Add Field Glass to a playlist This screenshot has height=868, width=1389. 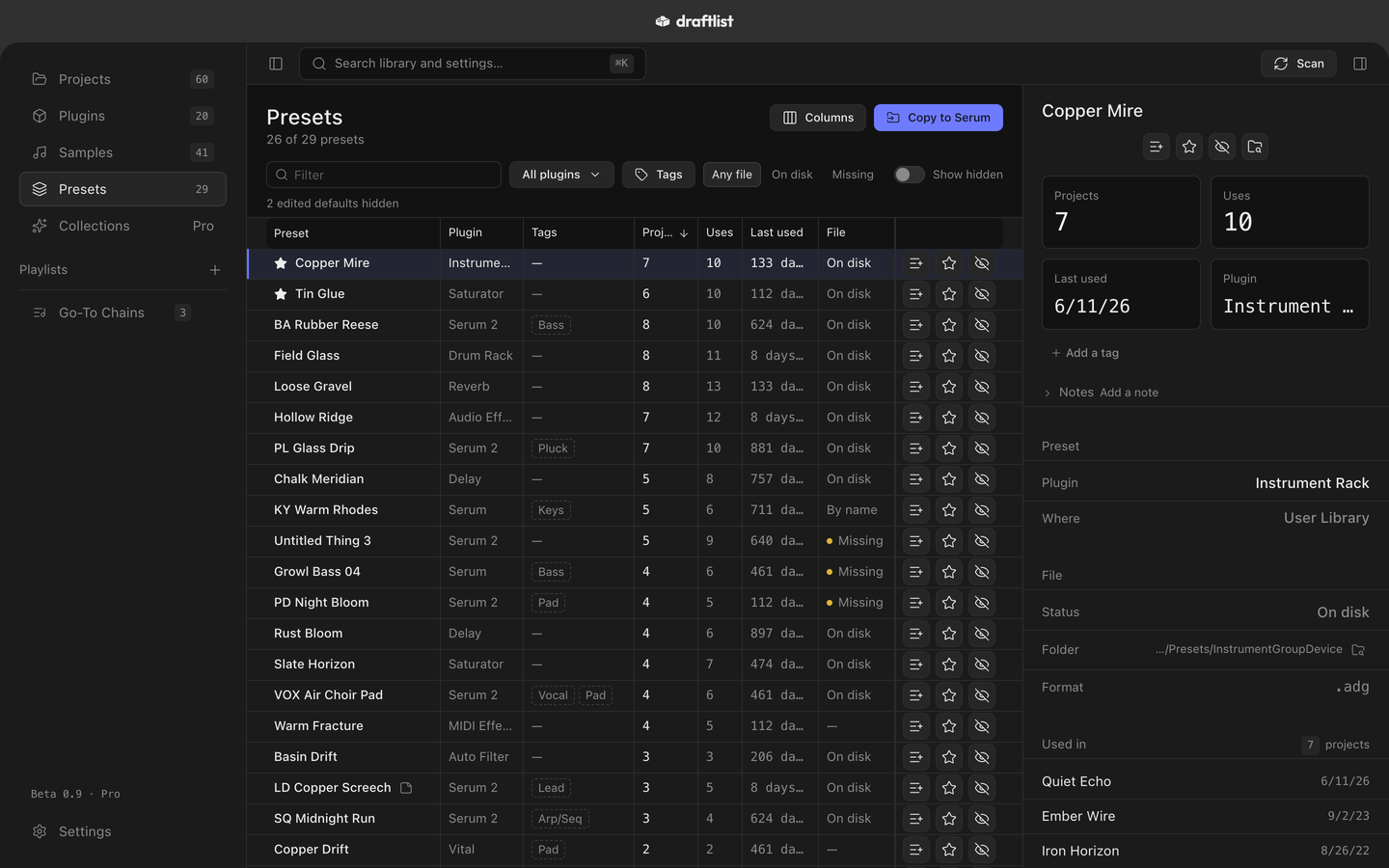[916, 356]
